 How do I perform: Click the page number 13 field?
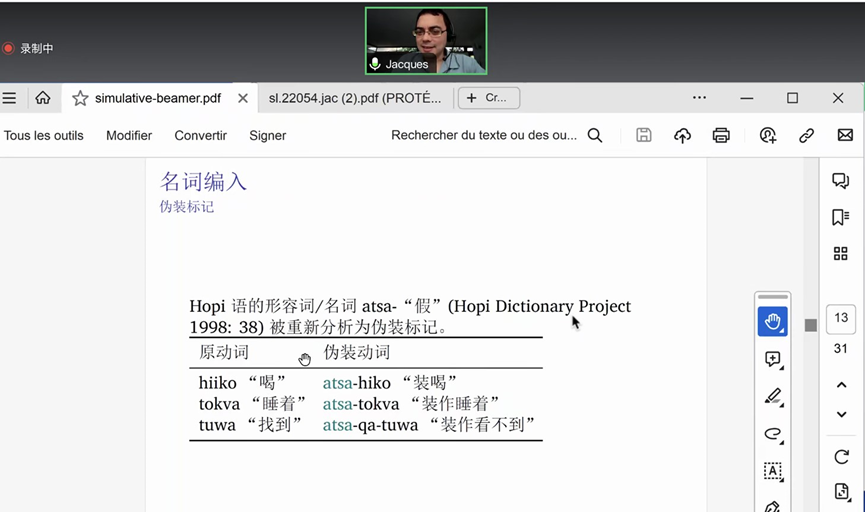tap(841, 318)
